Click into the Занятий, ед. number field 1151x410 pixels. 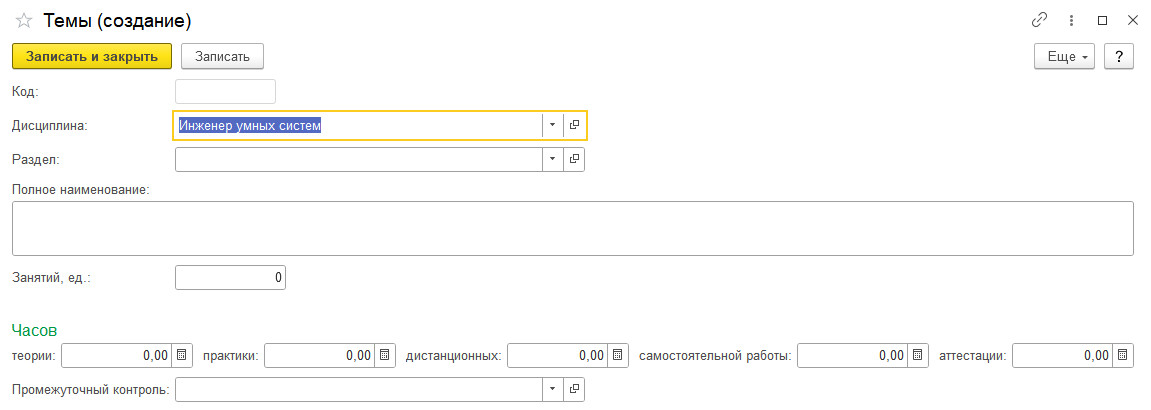230,277
